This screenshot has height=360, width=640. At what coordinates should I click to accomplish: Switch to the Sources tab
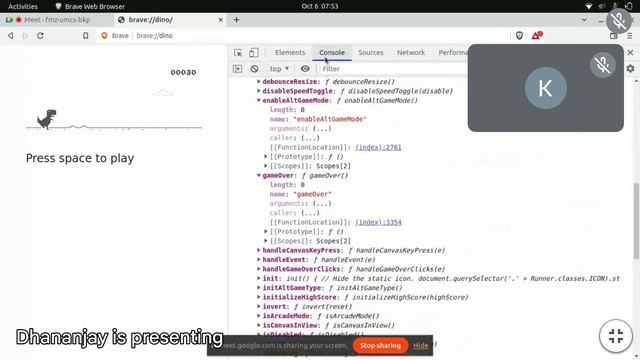click(x=371, y=53)
